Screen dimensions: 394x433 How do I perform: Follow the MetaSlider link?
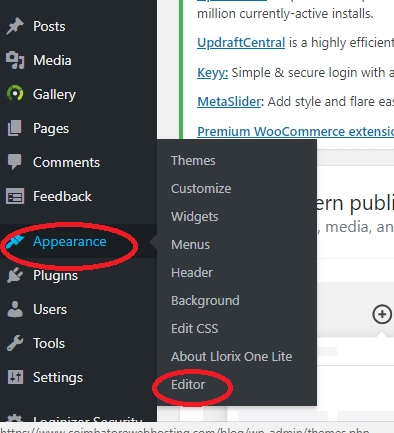click(229, 101)
